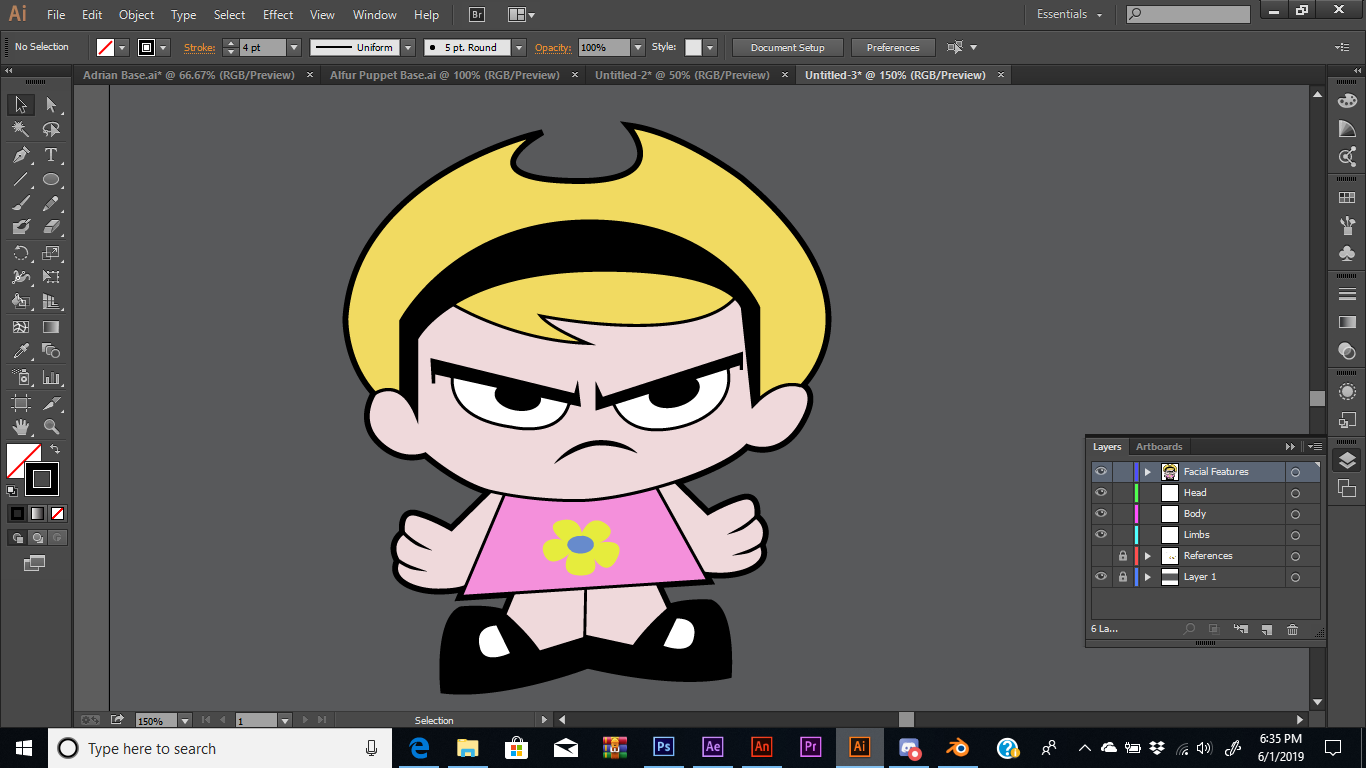
Task: Select the Rotate tool
Action: (x=20, y=253)
